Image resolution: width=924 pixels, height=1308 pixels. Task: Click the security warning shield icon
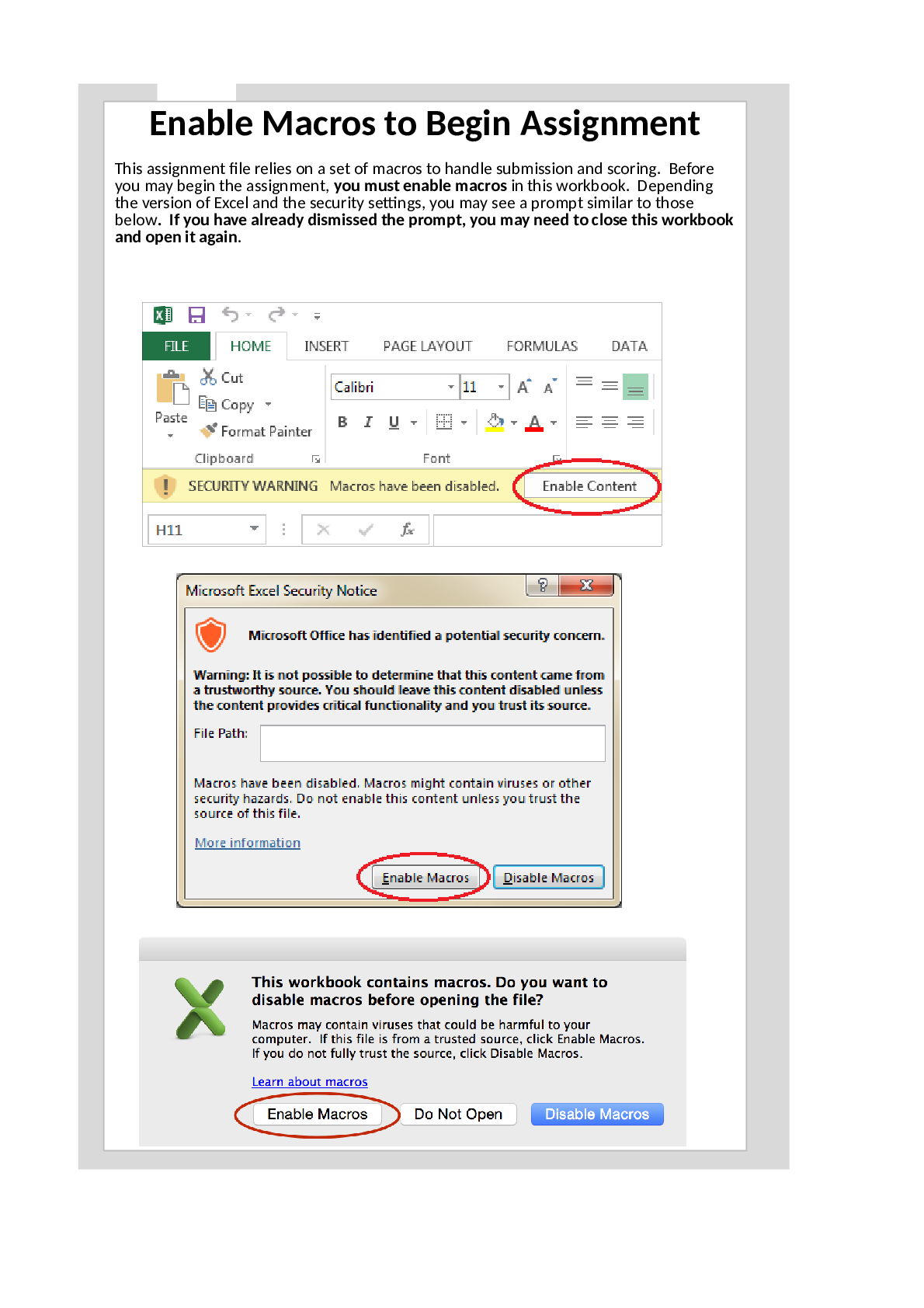[x=165, y=486]
